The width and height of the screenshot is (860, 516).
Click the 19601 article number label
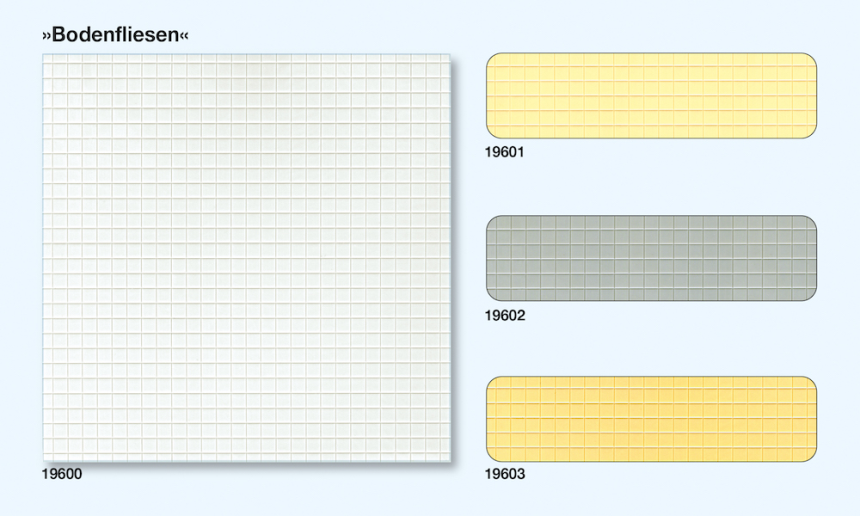(504, 153)
